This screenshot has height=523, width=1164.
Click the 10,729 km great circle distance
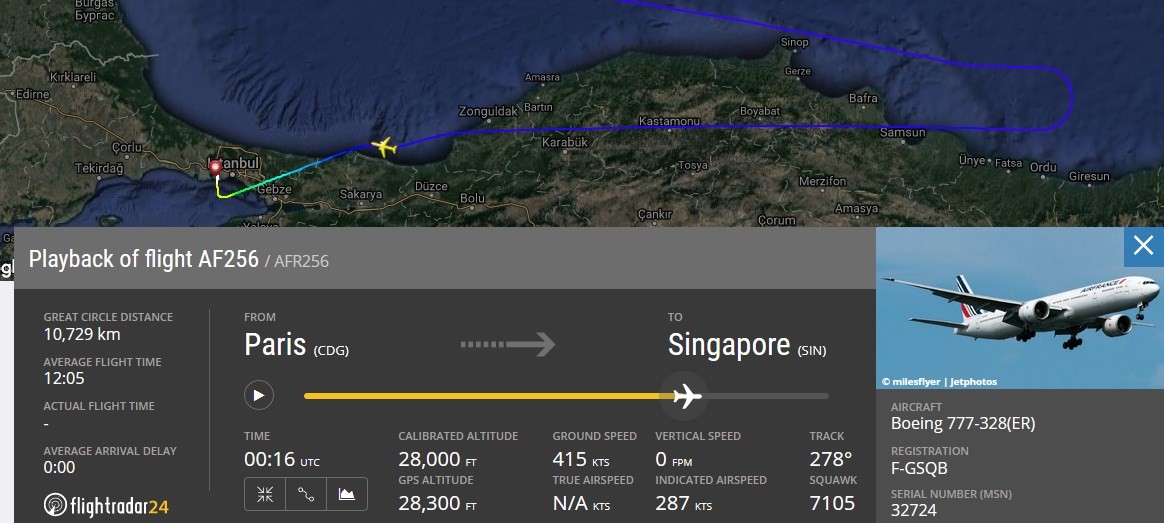(x=82, y=334)
